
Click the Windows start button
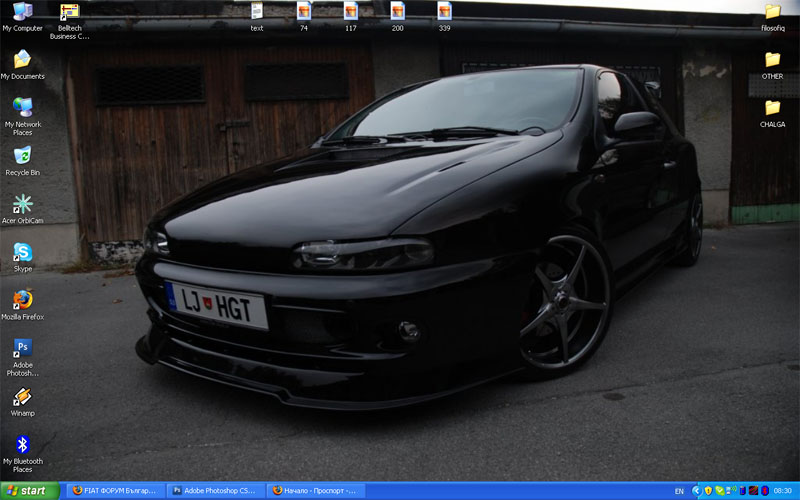28,491
